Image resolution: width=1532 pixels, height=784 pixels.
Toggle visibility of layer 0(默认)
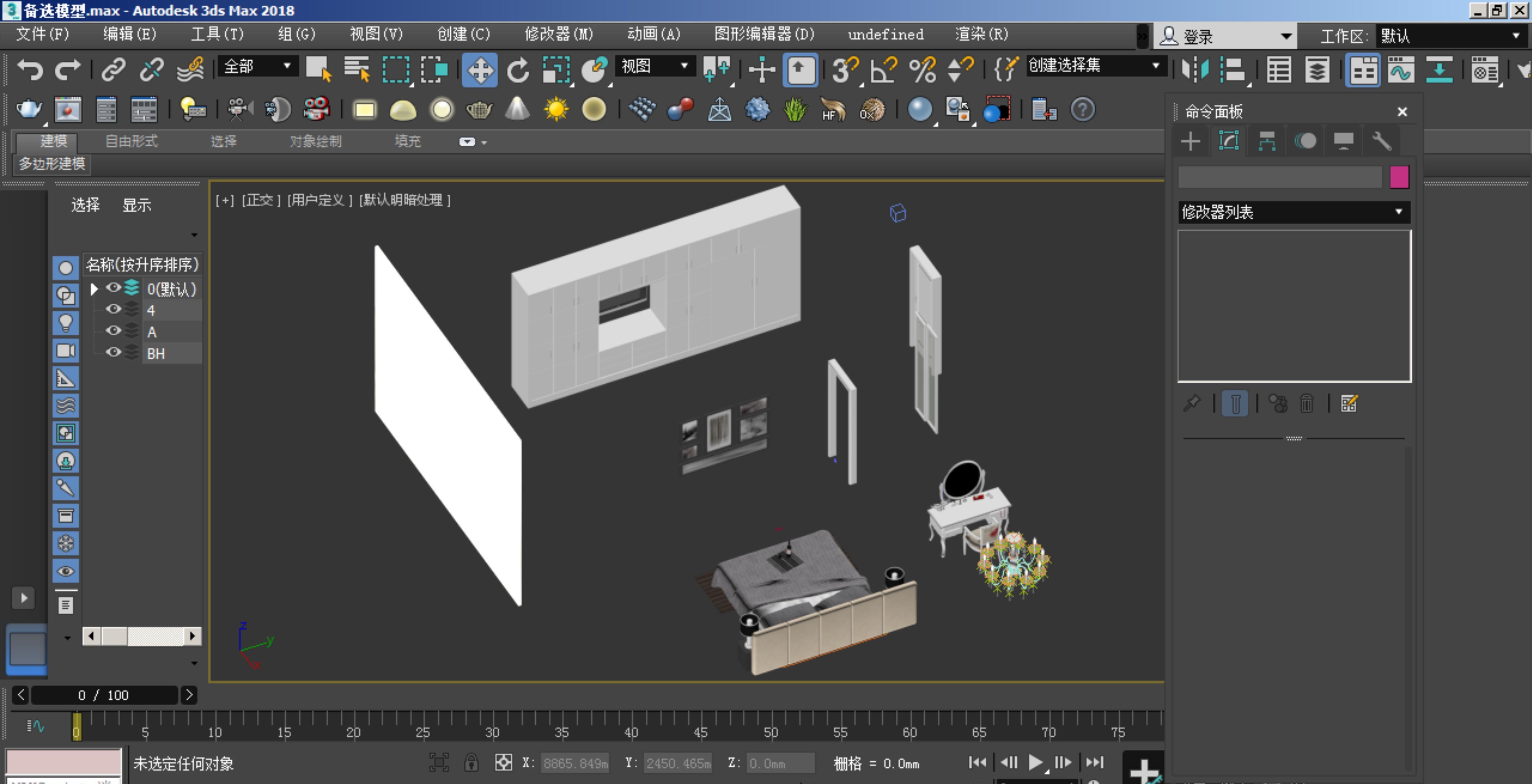(113, 288)
